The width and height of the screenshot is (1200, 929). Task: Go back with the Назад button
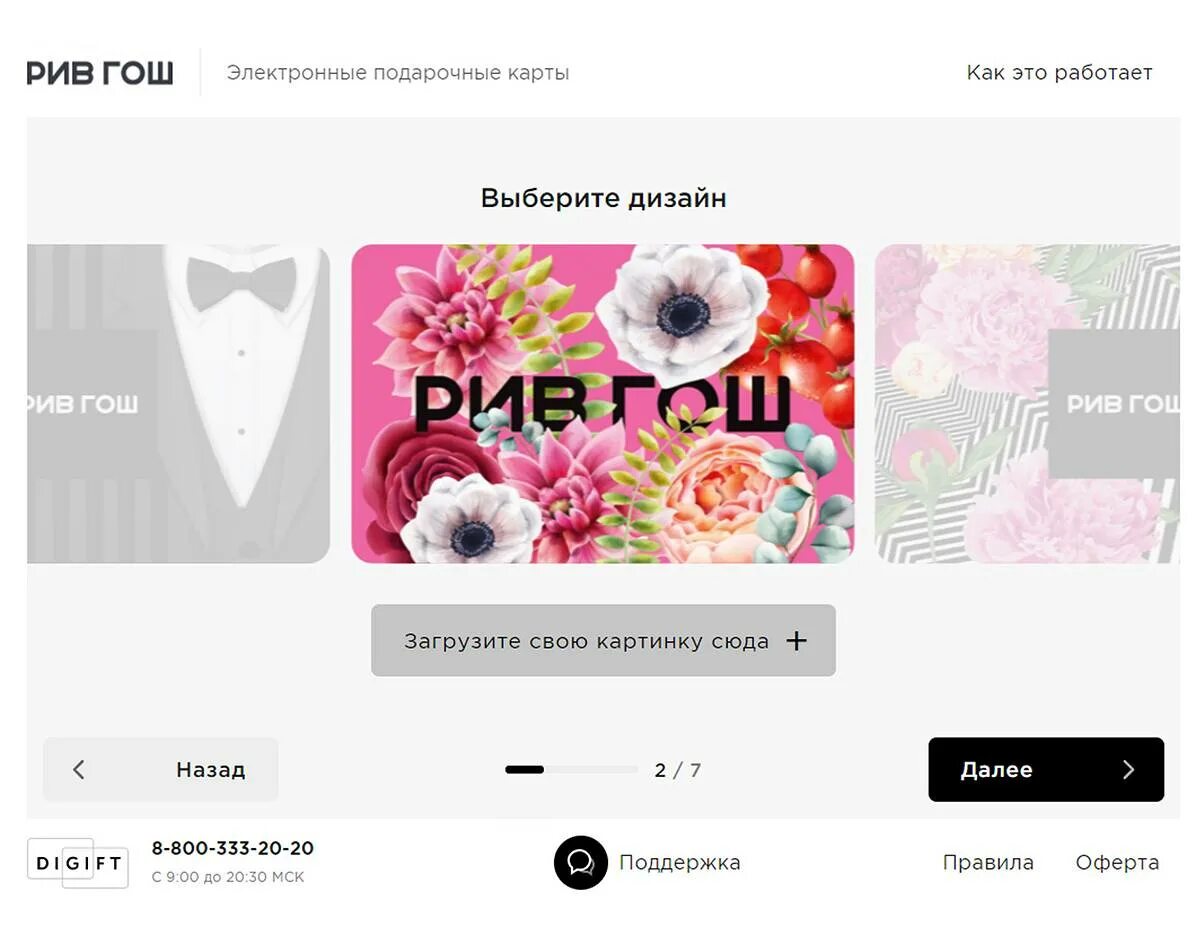pos(161,770)
